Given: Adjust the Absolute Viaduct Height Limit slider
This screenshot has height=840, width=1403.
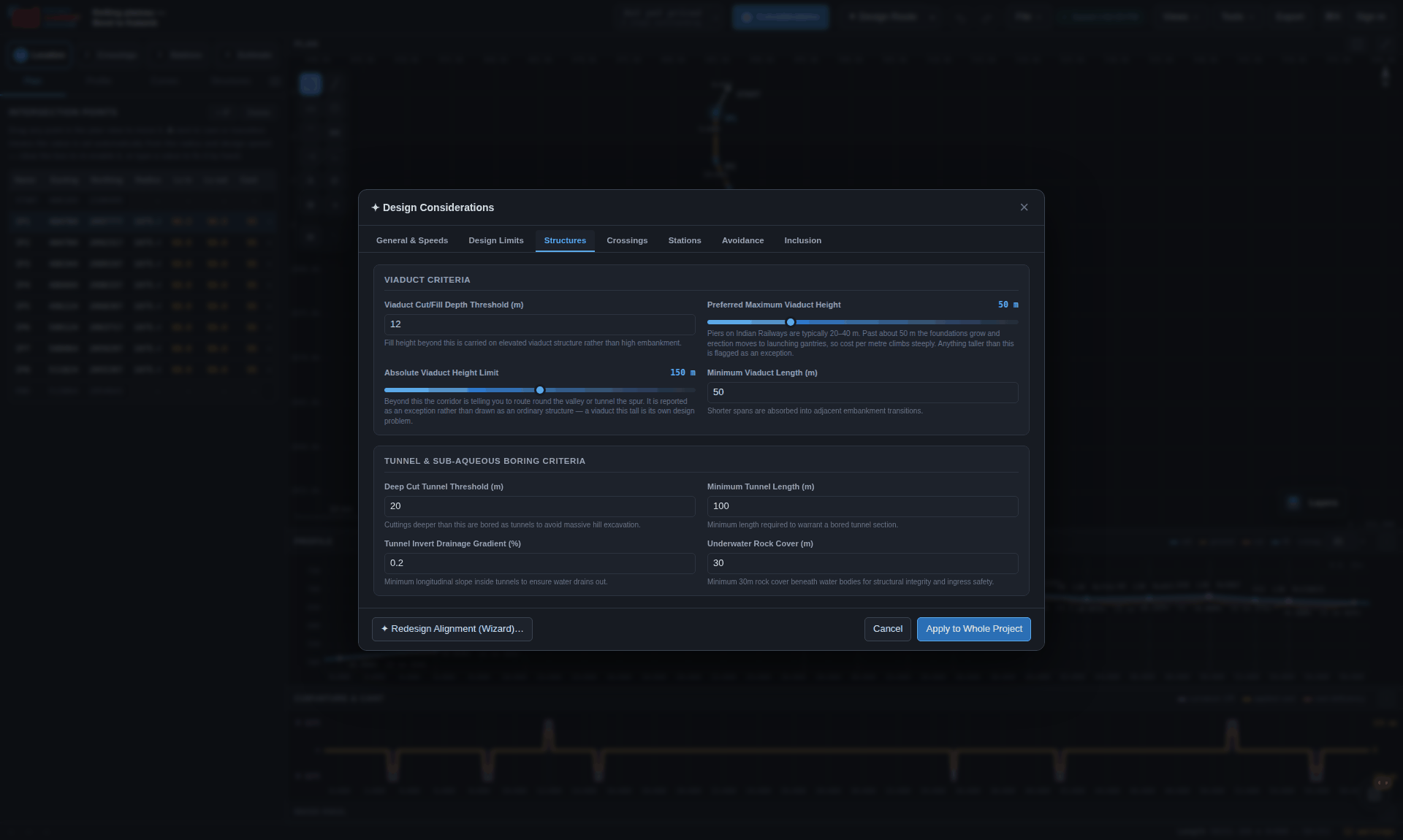Looking at the screenshot, I should [x=540, y=390].
